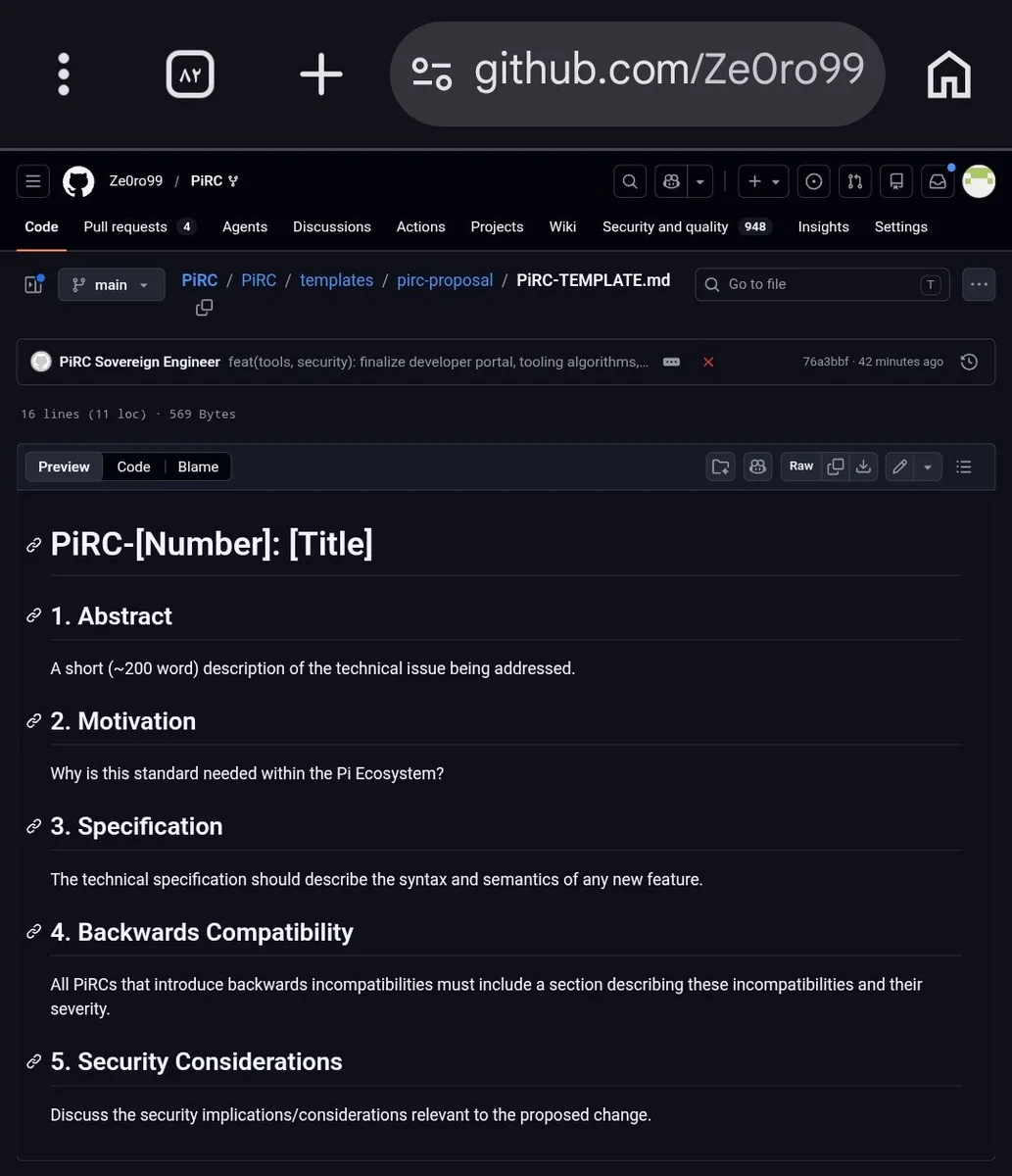Image resolution: width=1012 pixels, height=1176 pixels.
Task: Open commit hash 76a3bbf
Action: 826,362
